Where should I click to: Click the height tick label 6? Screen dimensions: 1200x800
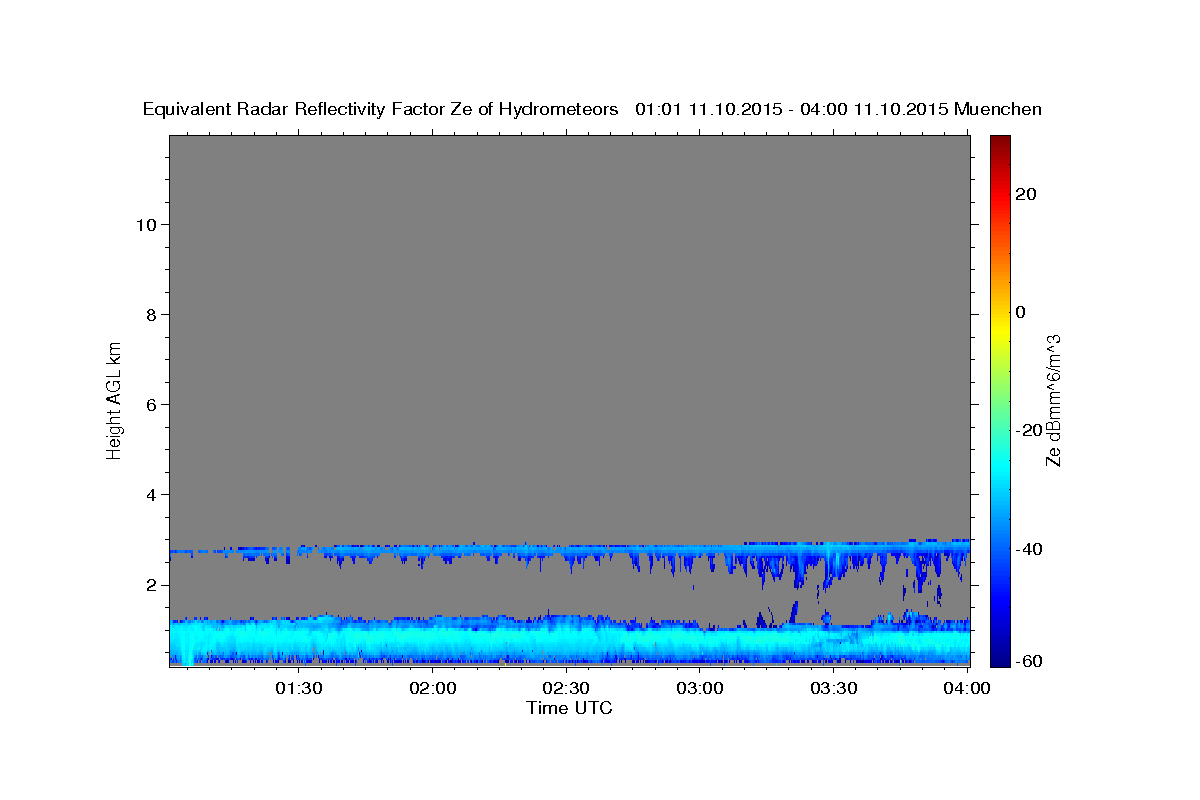pos(152,404)
